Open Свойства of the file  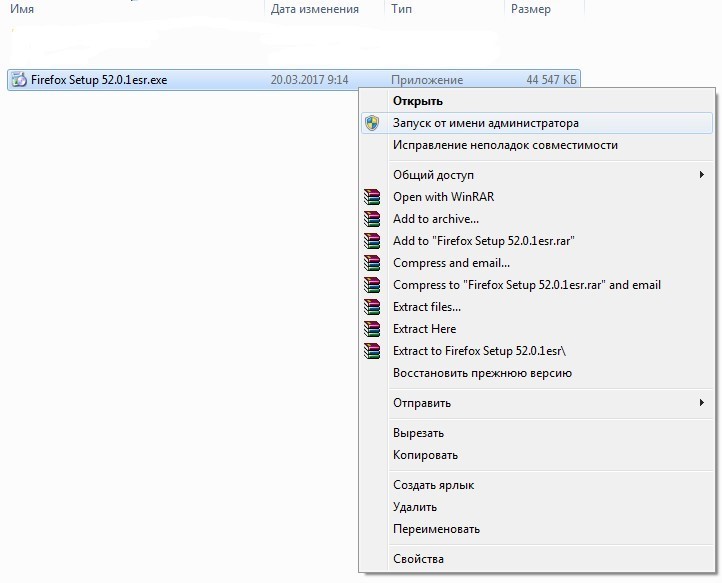tap(418, 559)
